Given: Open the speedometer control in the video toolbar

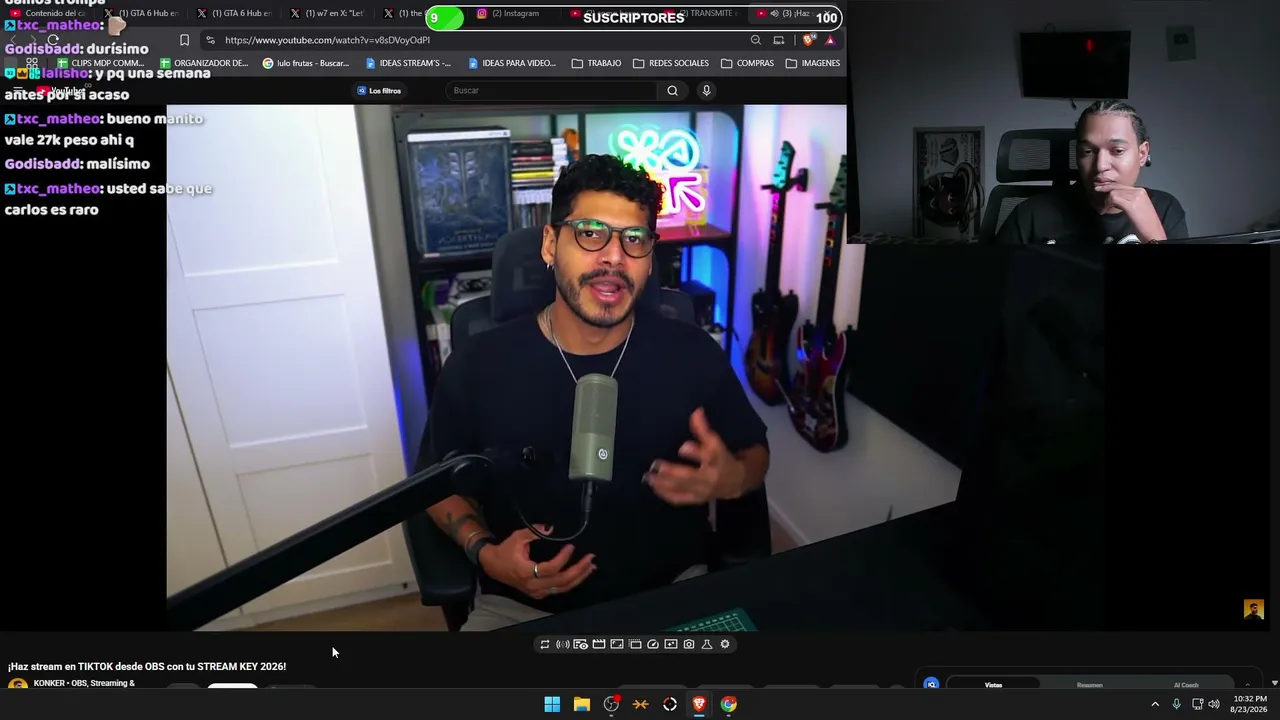Looking at the screenshot, I should coord(653,645).
